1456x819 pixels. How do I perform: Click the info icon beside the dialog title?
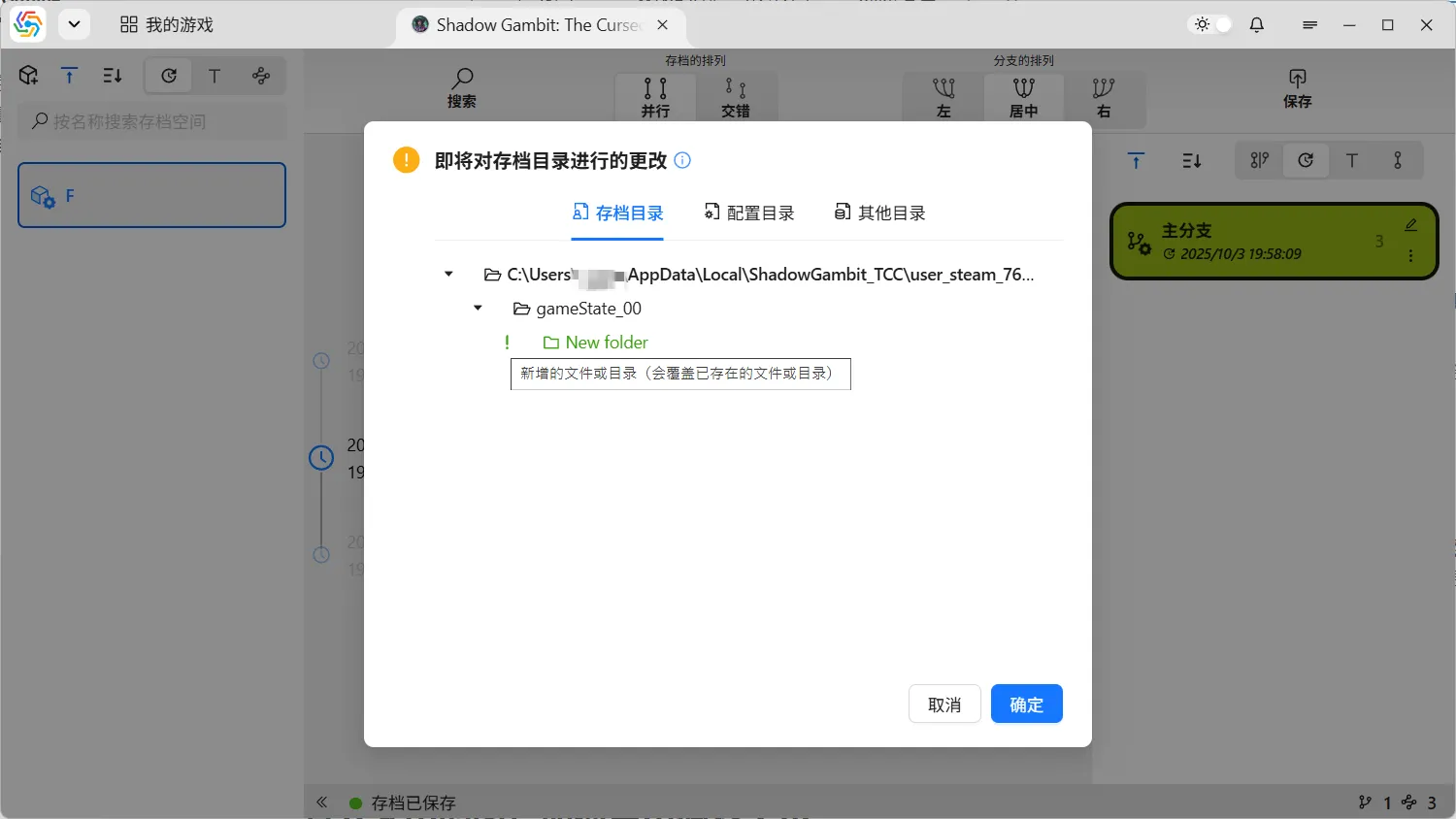[x=682, y=161]
